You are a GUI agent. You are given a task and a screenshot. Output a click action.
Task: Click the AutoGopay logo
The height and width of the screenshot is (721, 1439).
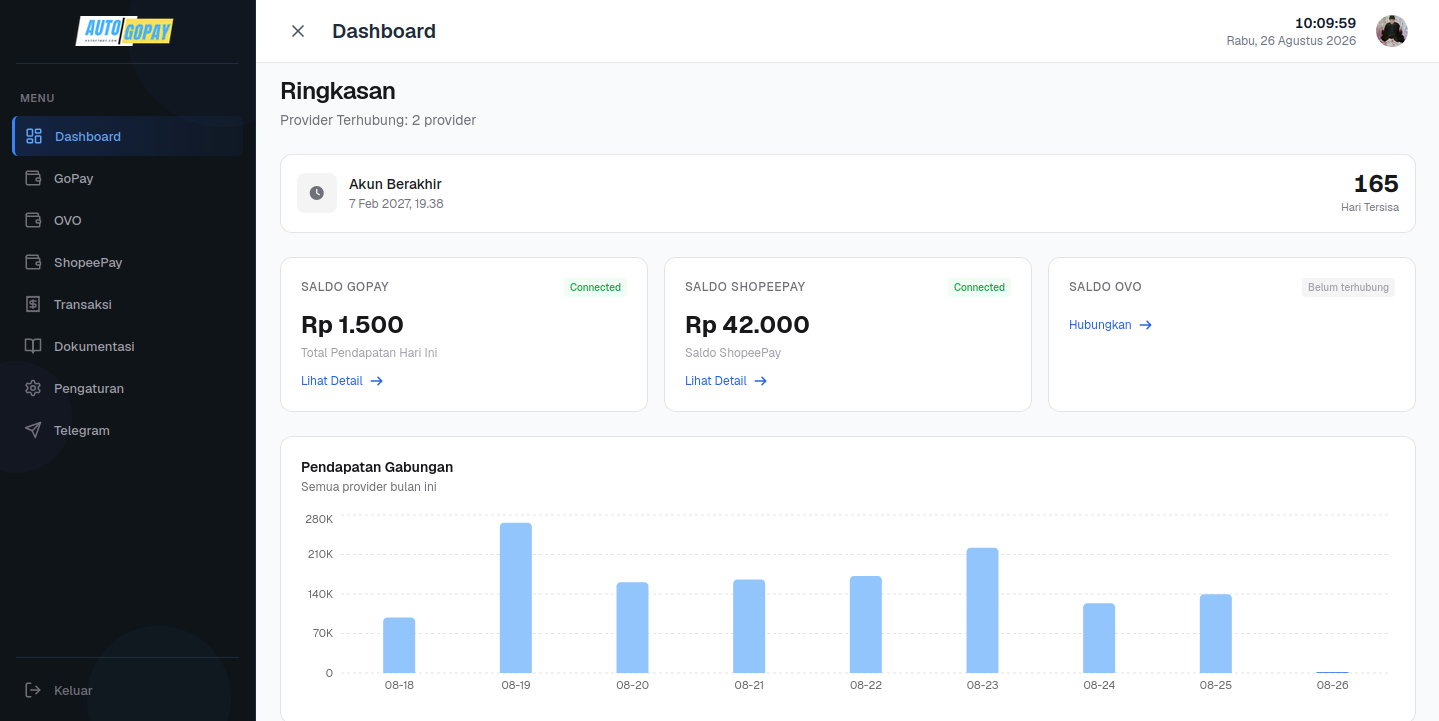coord(126,30)
